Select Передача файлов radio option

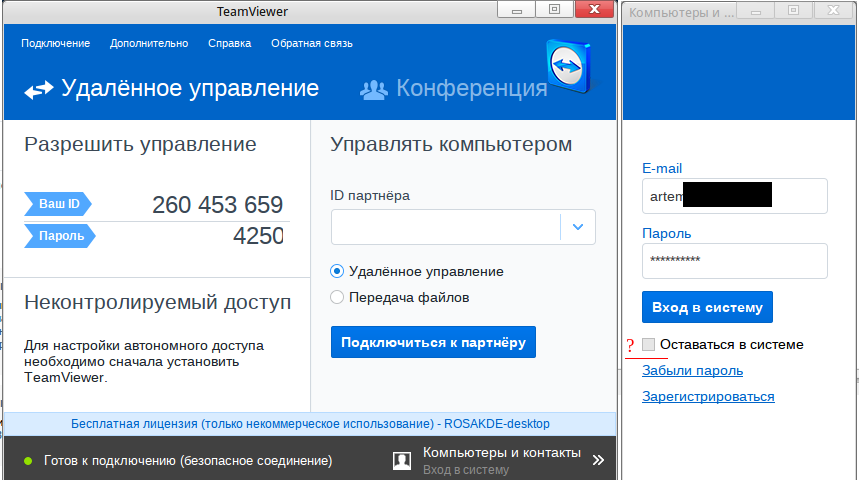pyautogui.click(x=337, y=298)
